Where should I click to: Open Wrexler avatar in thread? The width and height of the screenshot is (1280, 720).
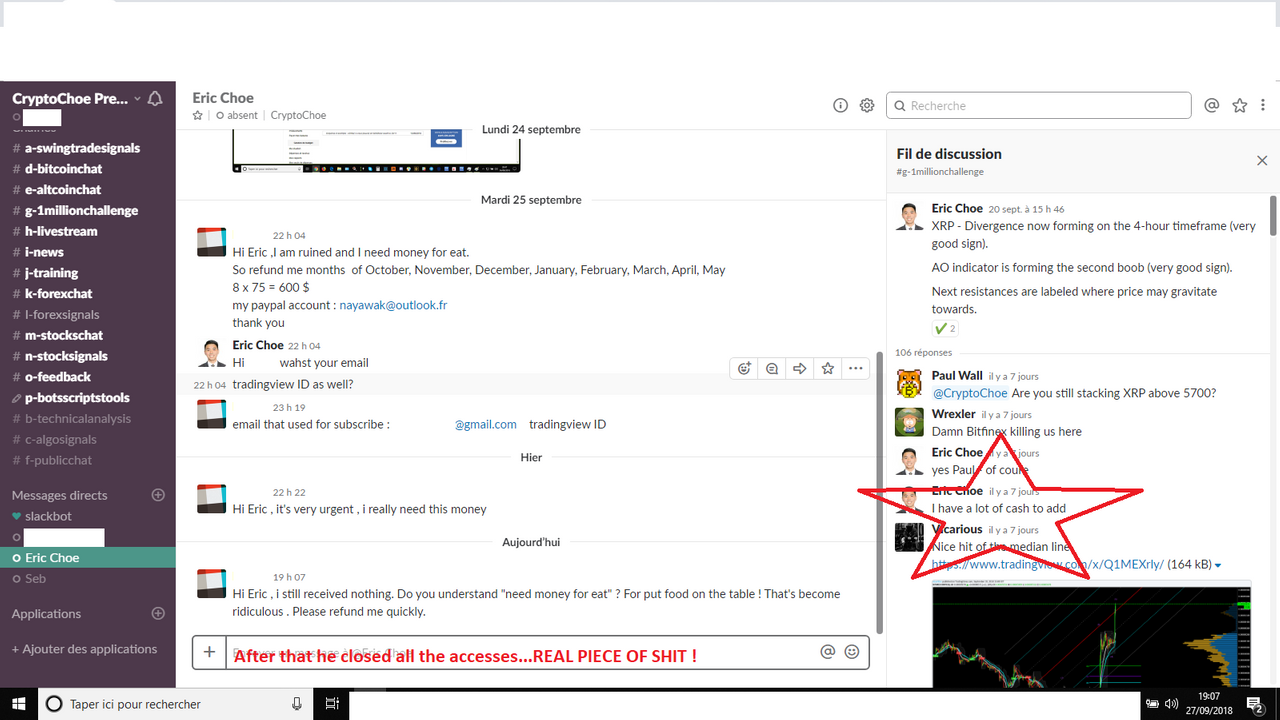[x=909, y=421]
